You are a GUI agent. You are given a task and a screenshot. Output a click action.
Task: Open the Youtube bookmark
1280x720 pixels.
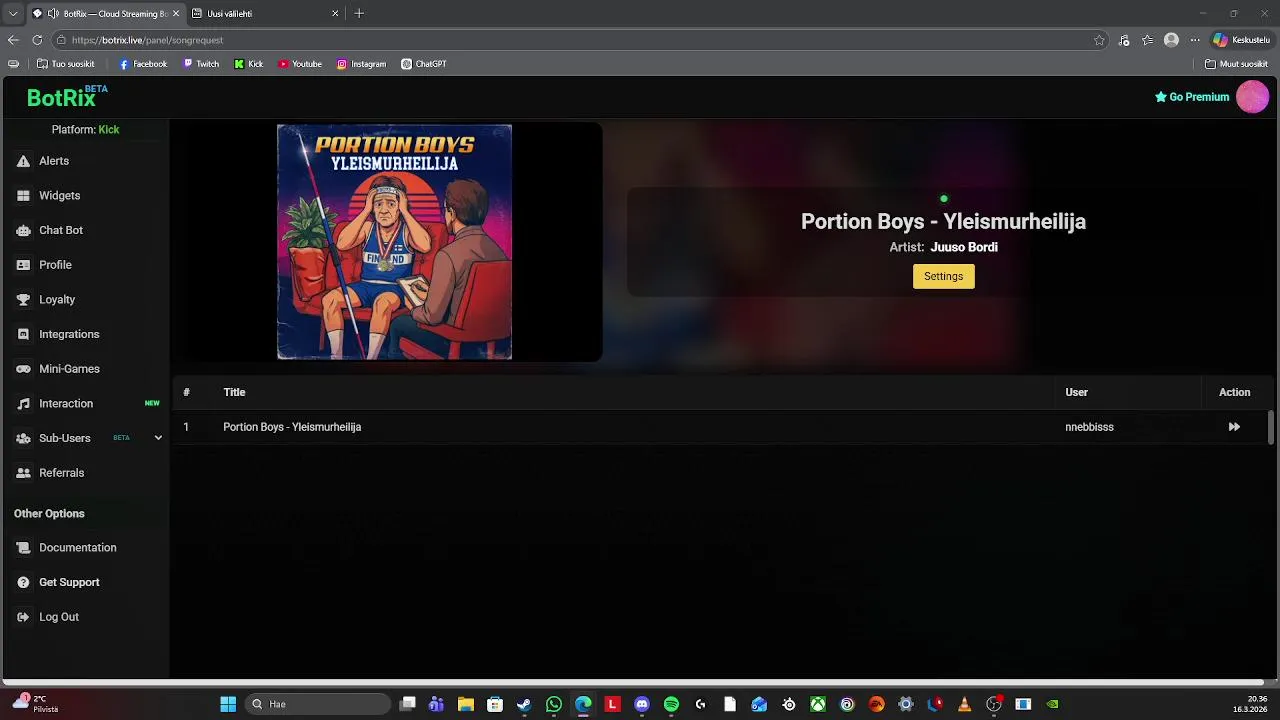coord(300,64)
